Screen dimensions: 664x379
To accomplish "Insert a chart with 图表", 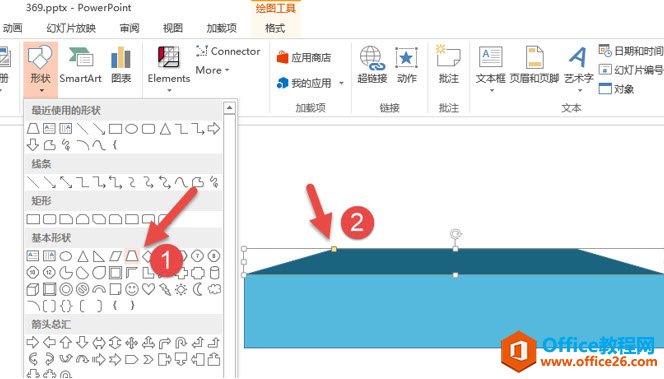I will (x=121, y=66).
